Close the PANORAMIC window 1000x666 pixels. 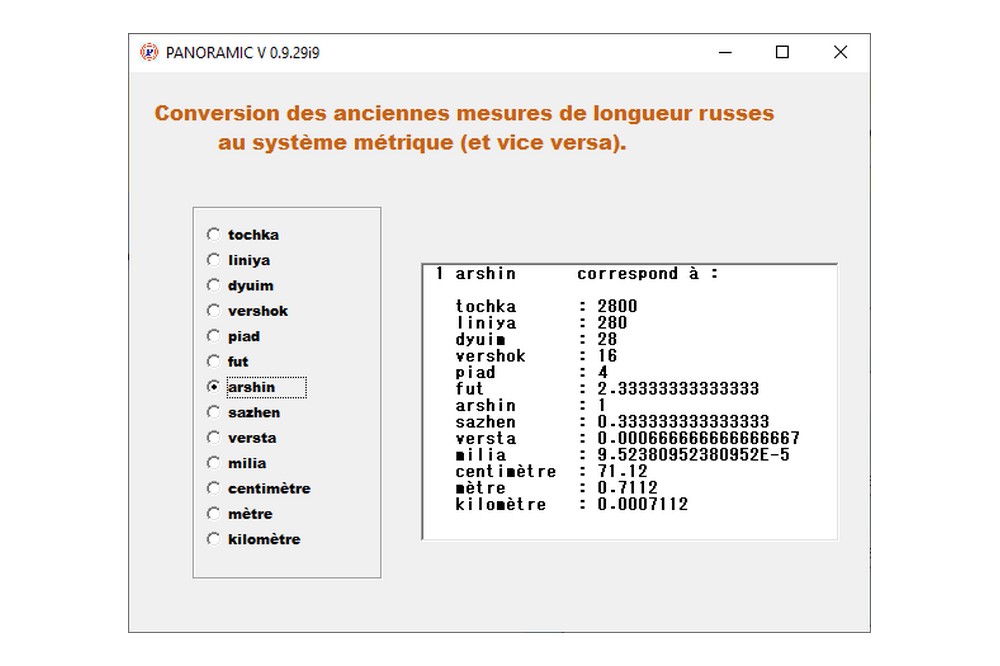[x=841, y=52]
